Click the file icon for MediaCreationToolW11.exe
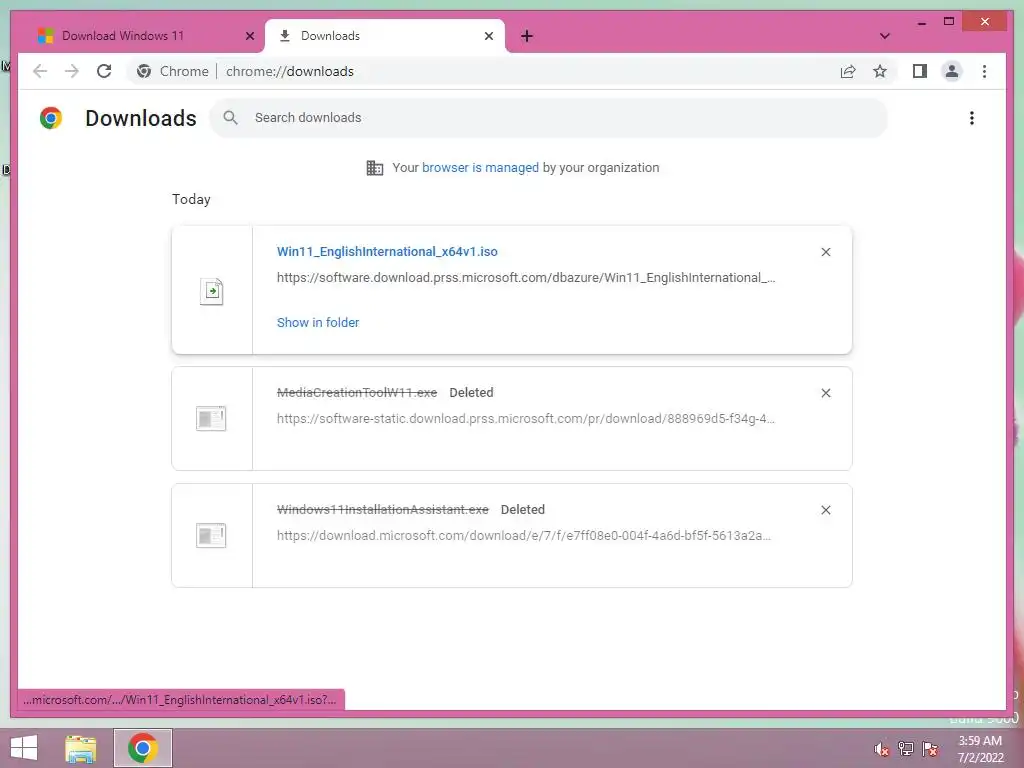The width and height of the screenshot is (1024, 768). [x=211, y=419]
